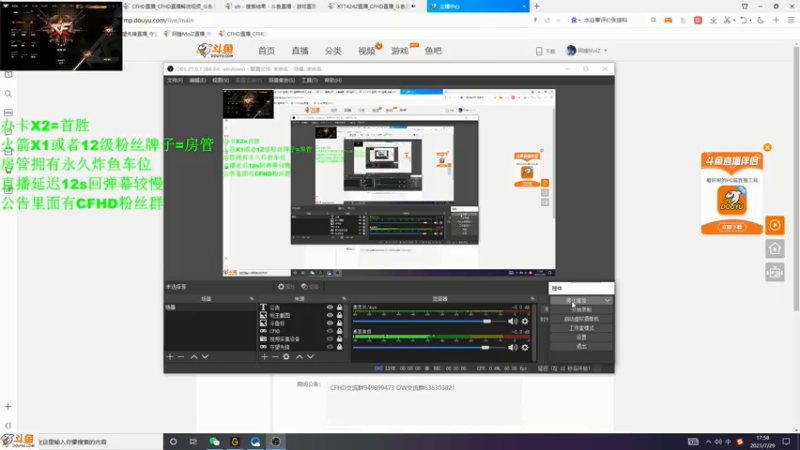Image resolution: width=800 pixels, height=450 pixels.
Task: Toggle lock on the video capture device source
Action: tap(339, 339)
